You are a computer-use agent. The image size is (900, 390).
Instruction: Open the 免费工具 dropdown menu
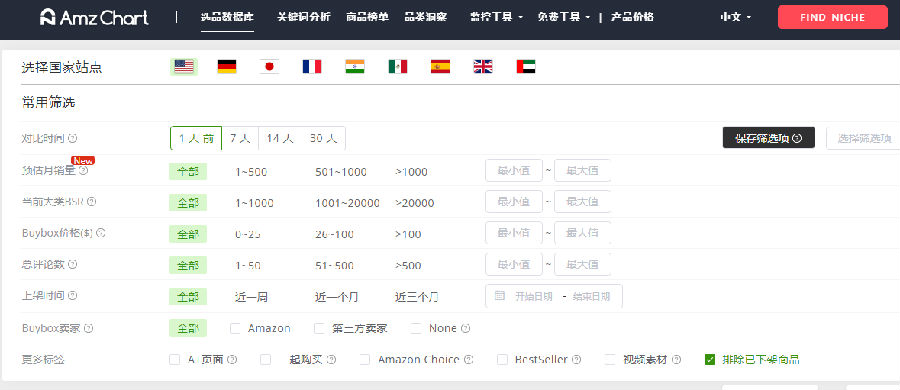click(x=564, y=17)
